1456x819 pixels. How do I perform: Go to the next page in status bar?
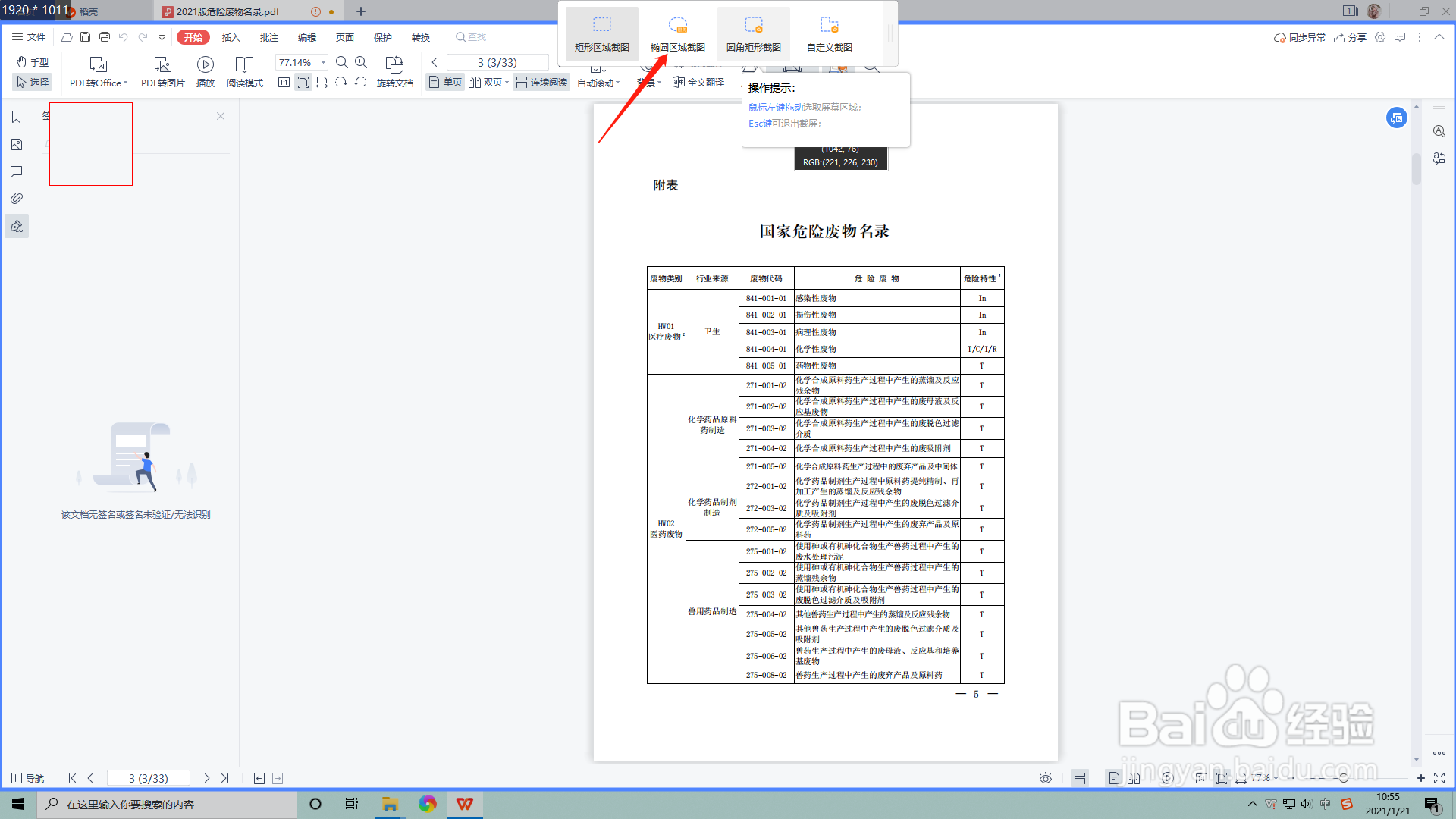(206, 778)
